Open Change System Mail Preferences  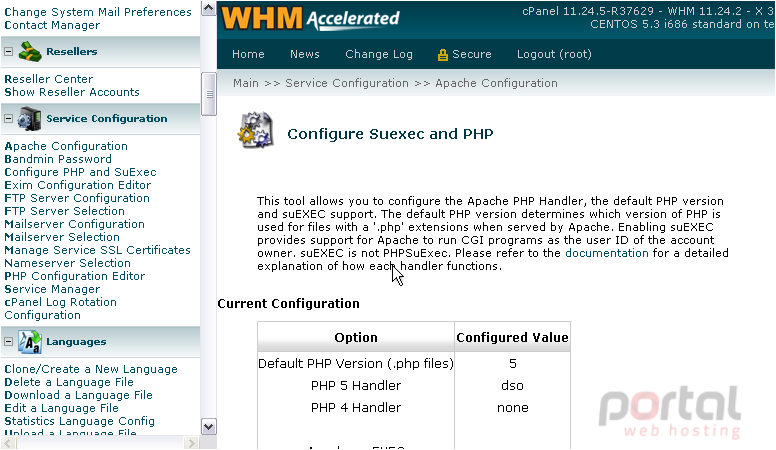pos(98,12)
